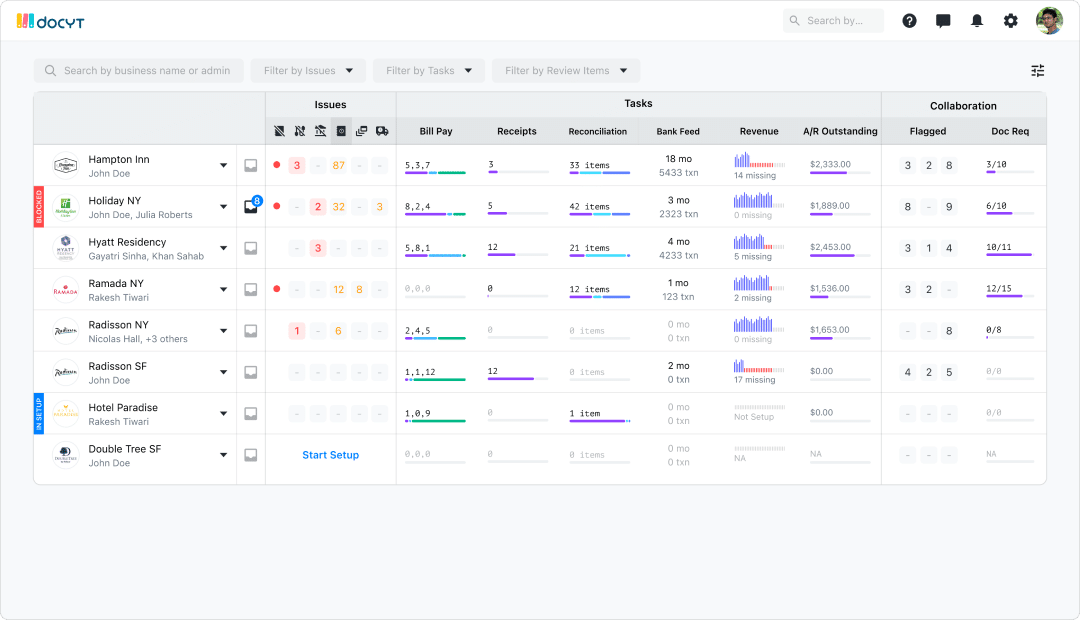The image size is (1080, 620).
Task: Open the user profile avatar
Action: (x=1049, y=21)
